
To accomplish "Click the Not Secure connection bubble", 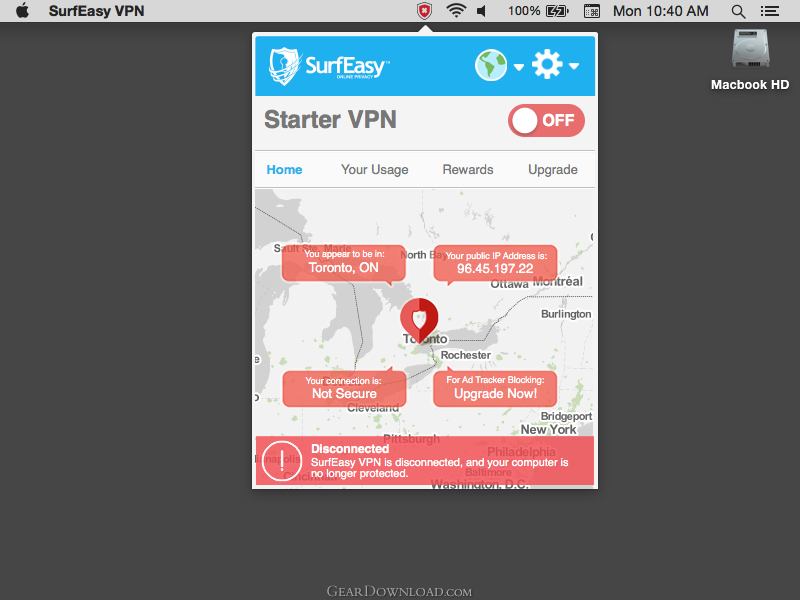I will point(344,388).
